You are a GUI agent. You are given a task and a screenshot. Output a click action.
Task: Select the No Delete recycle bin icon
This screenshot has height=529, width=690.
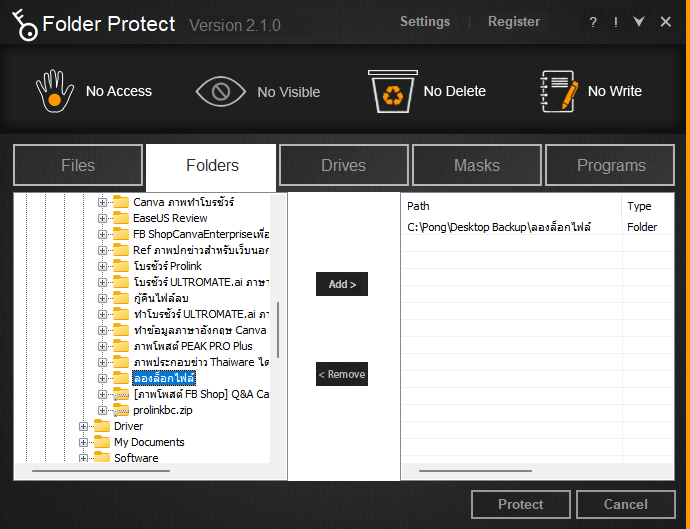coord(393,92)
